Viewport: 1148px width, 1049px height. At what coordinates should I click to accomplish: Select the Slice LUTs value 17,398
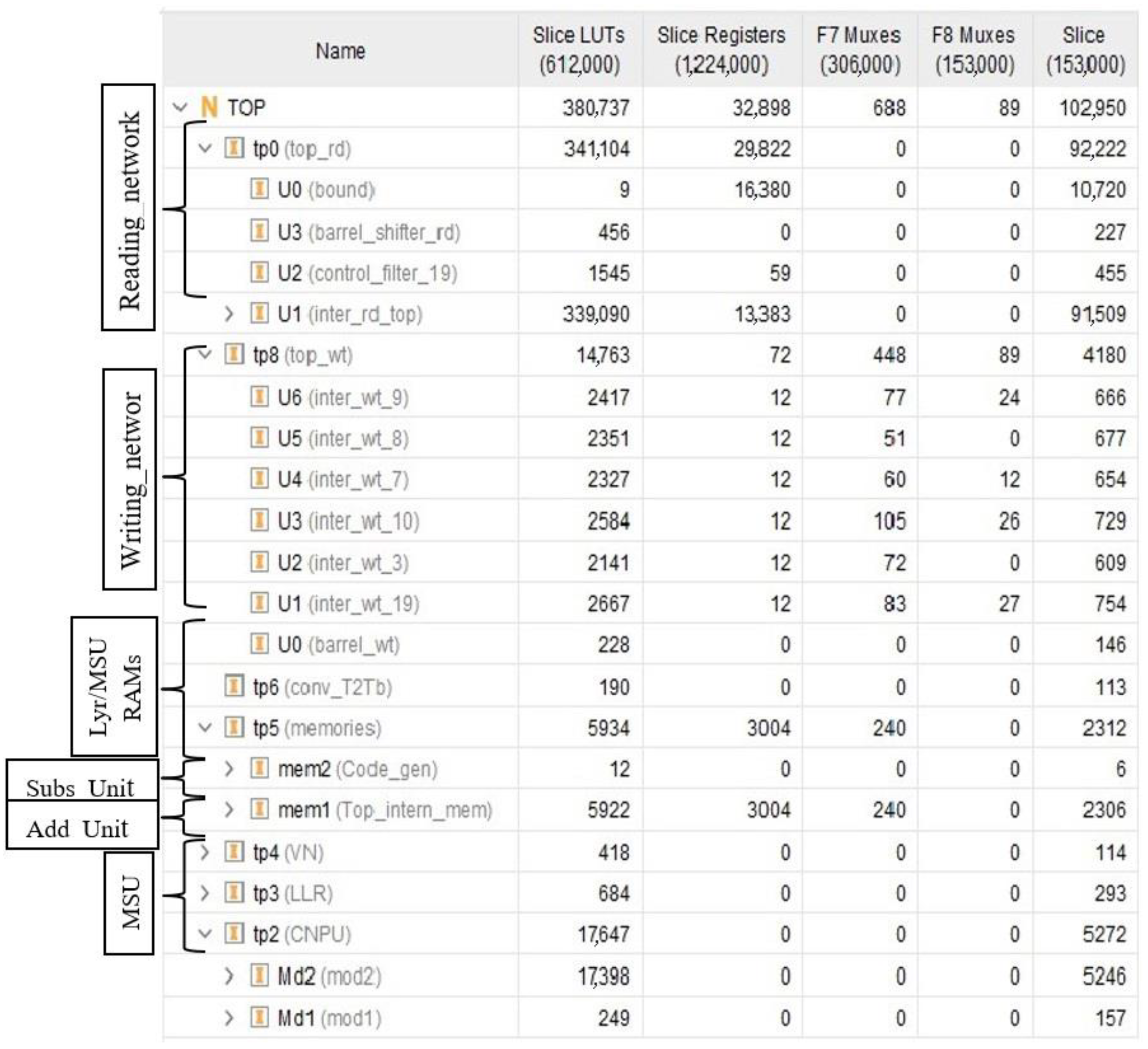click(604, 977)
